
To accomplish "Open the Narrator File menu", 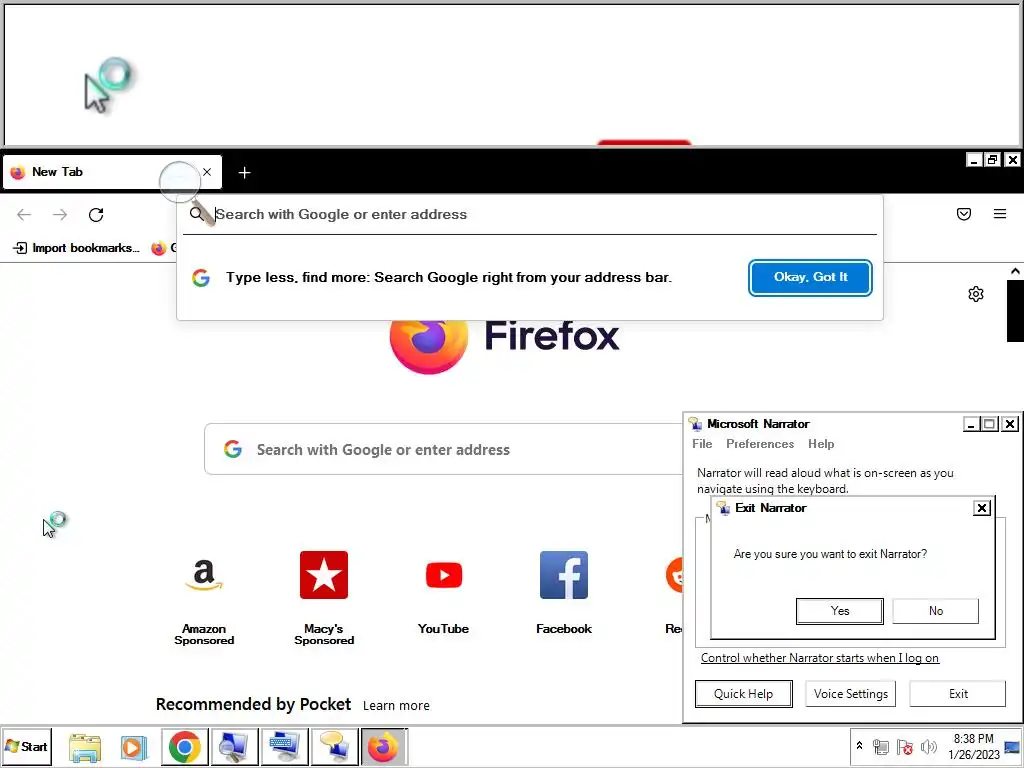I will [x=702, y=444].
